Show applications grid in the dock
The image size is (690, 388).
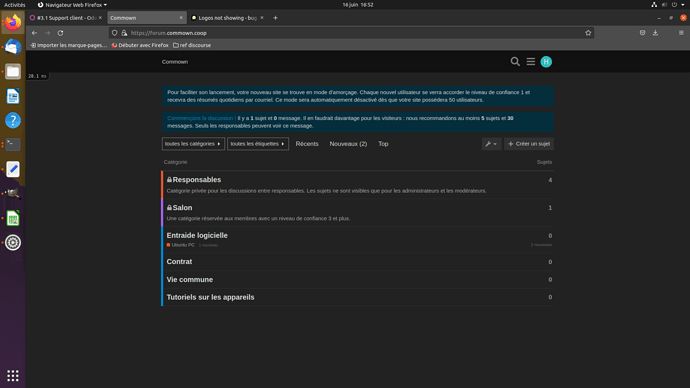pos(13,375)
